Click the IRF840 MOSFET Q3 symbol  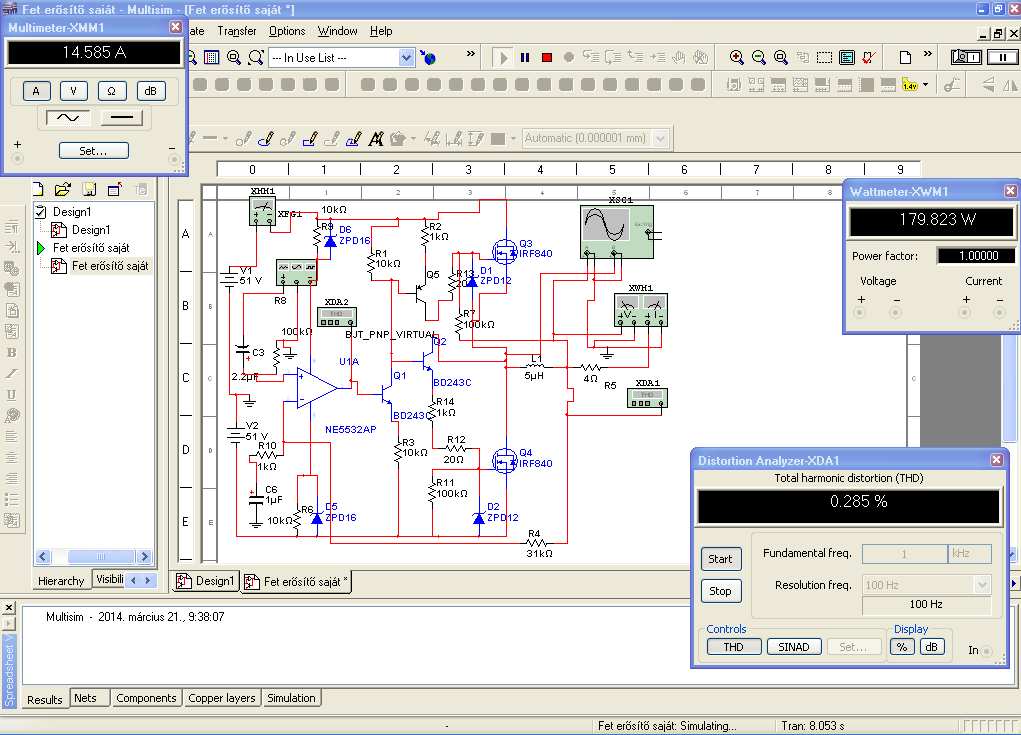506,250
